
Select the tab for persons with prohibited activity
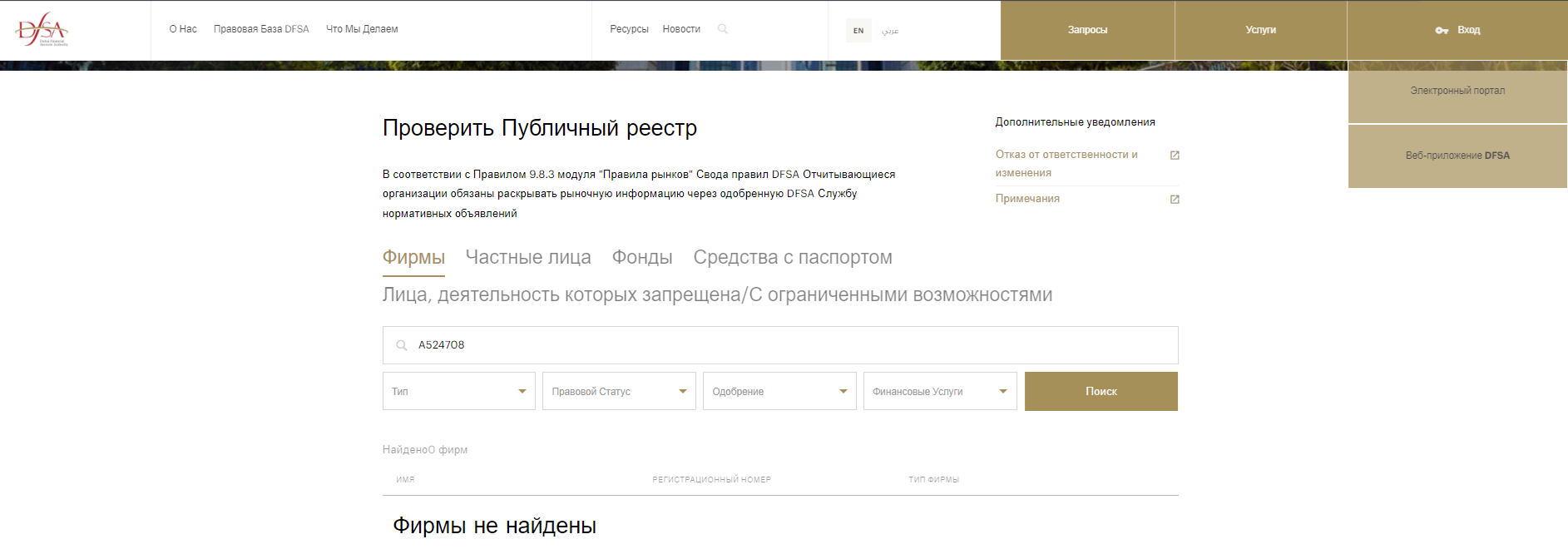point(717,295)
